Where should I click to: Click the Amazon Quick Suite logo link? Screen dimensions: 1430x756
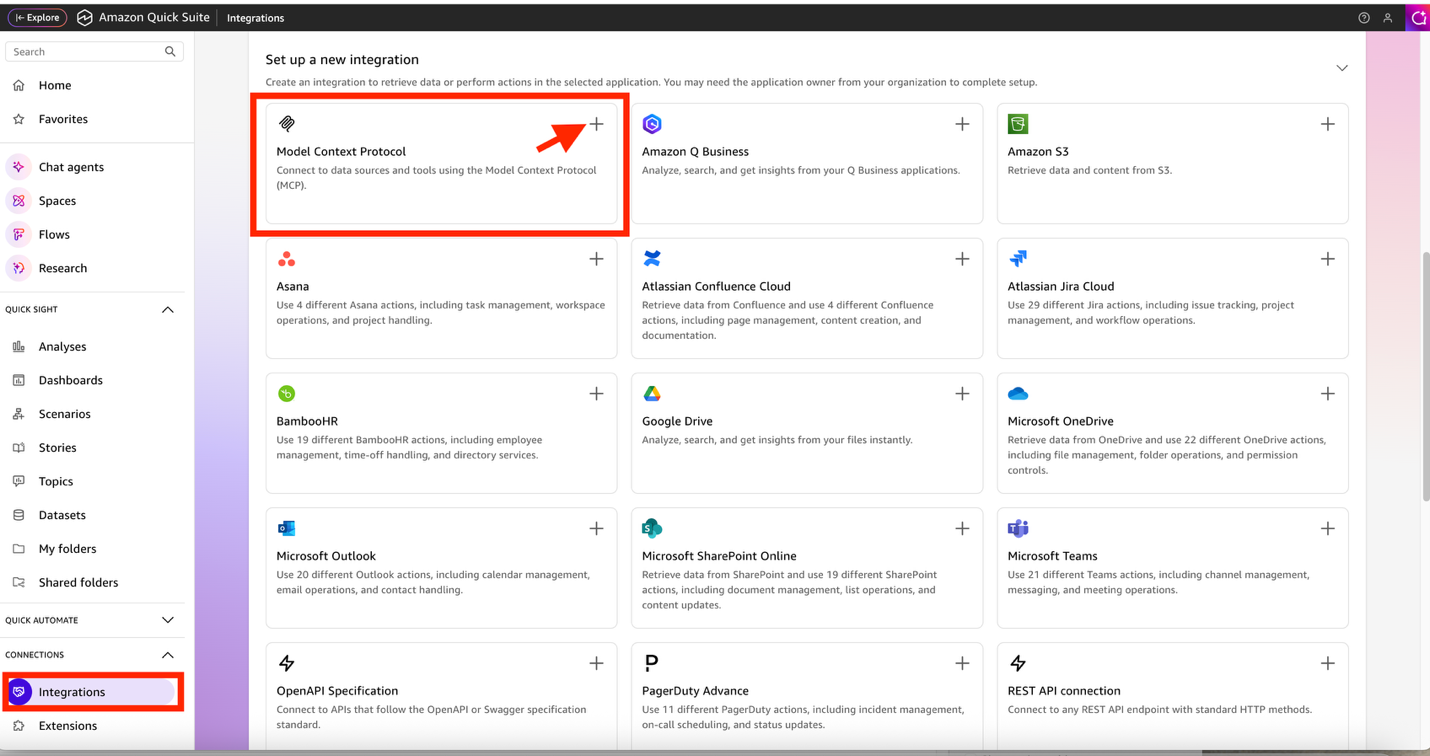pos(143,18)
